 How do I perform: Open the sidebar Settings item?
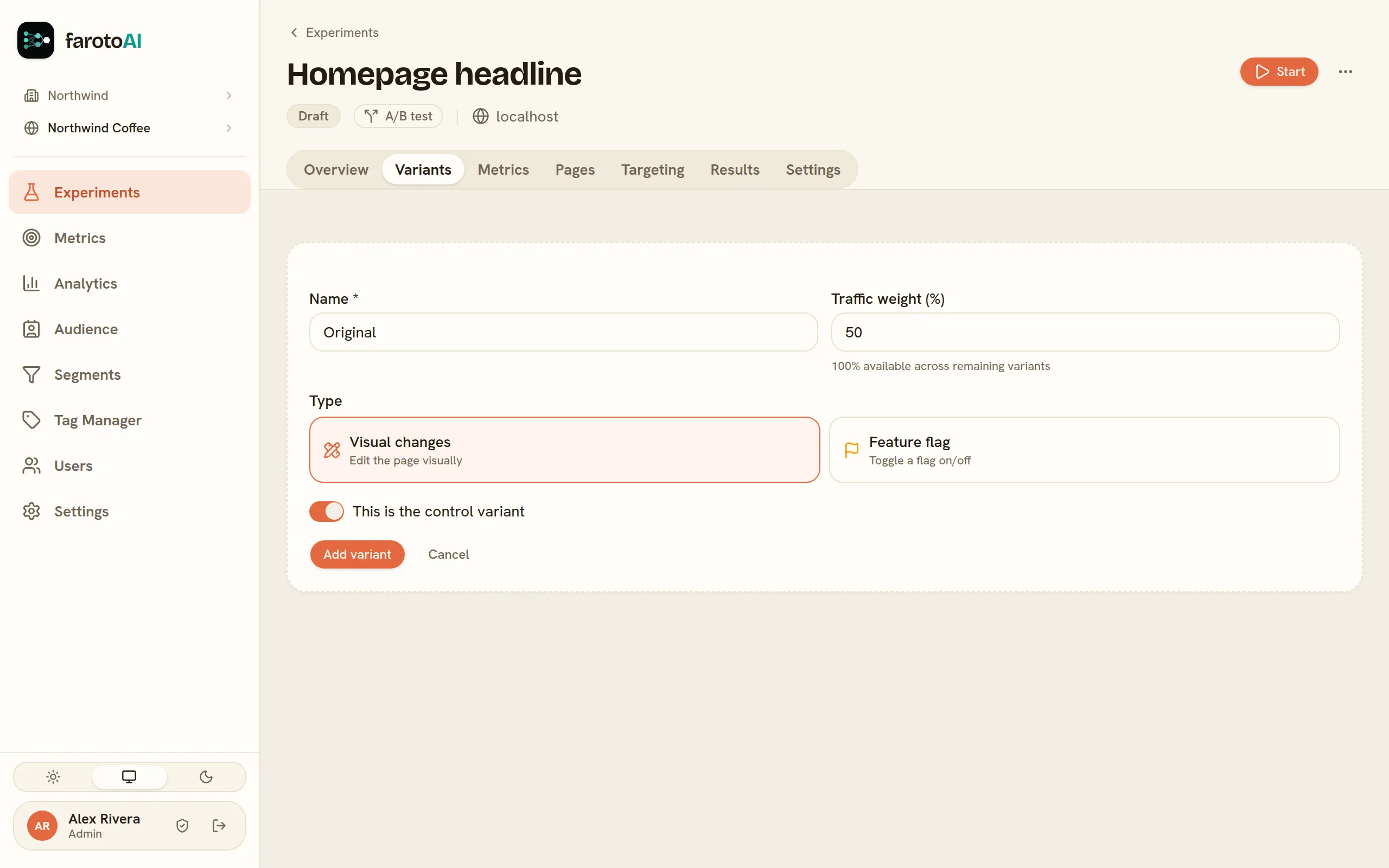130,511
